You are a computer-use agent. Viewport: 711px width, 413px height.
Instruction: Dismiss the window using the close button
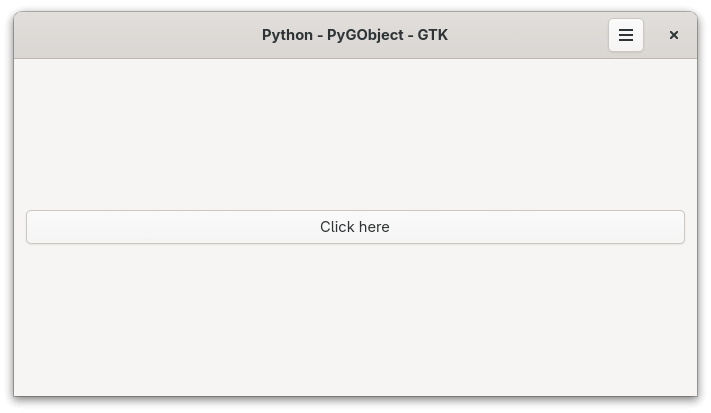(674, 35)
